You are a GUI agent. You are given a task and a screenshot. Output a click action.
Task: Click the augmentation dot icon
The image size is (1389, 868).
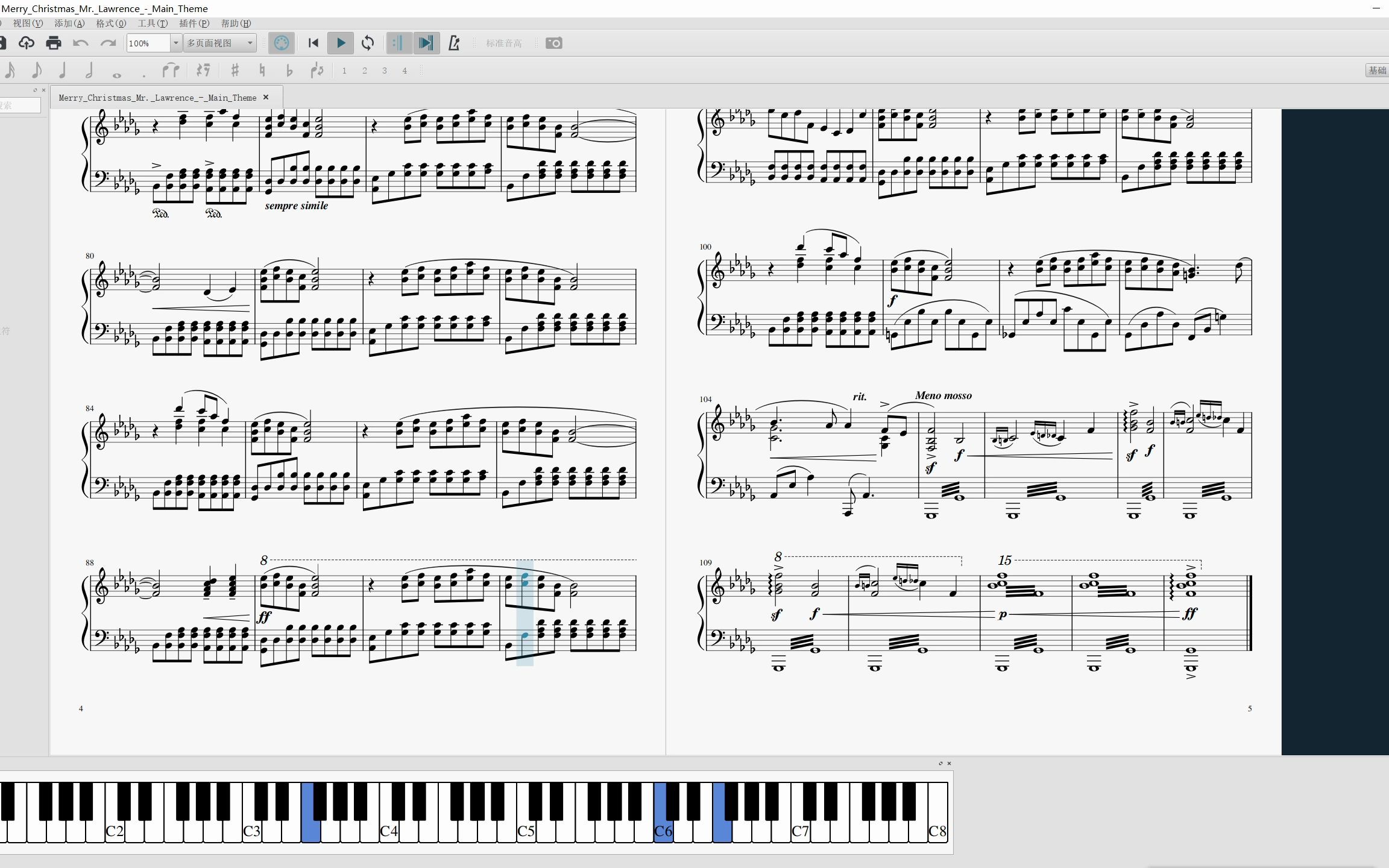(x=143, y=75)
